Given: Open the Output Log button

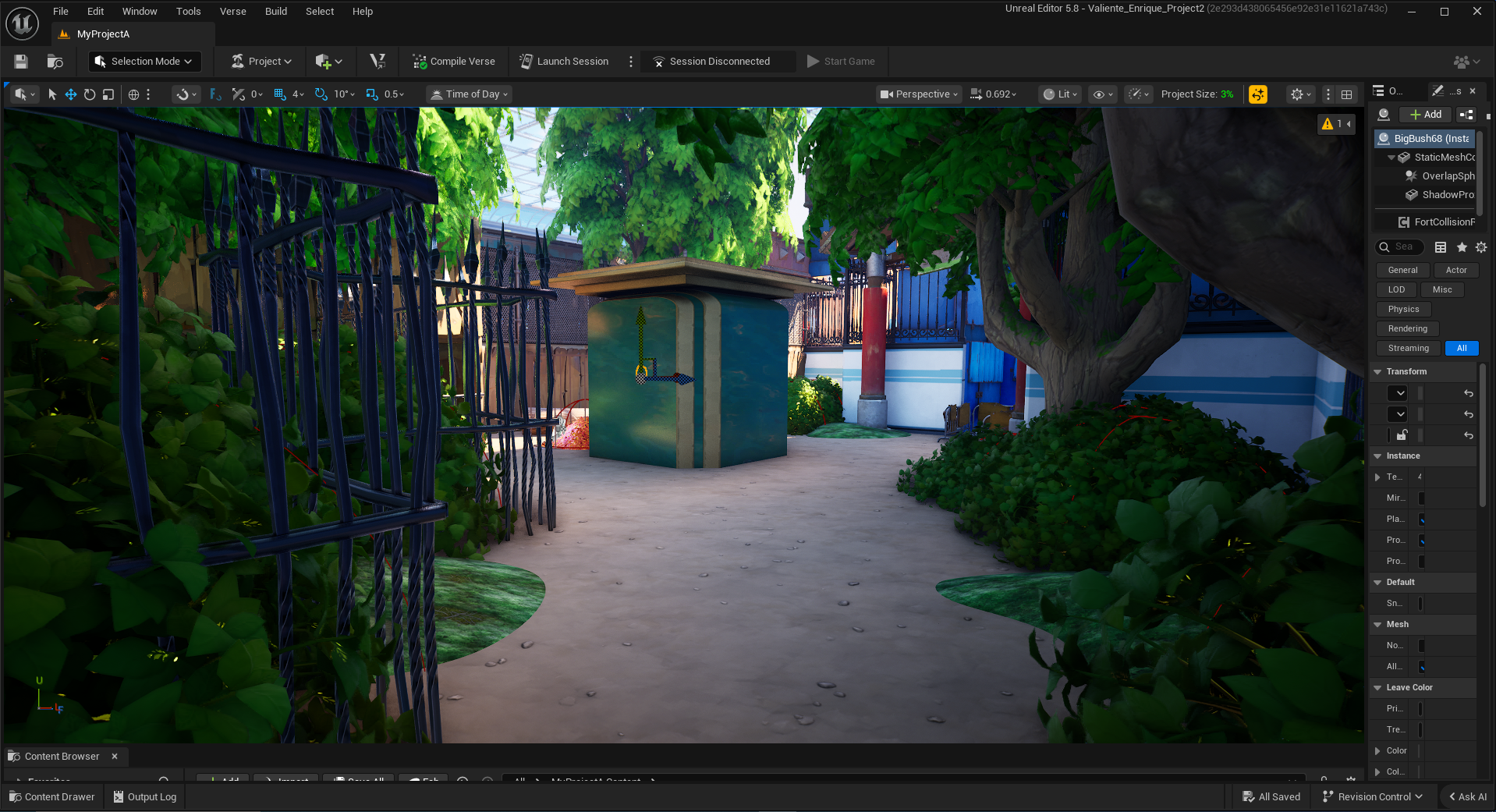Looking at the screenshot, I should click(x=145, y=797).
